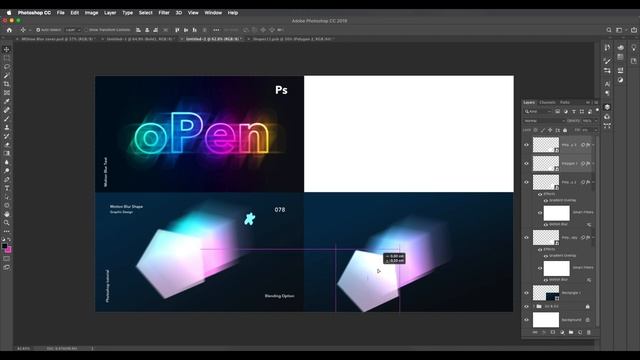Click the pink background color swatch

[8, 250]
